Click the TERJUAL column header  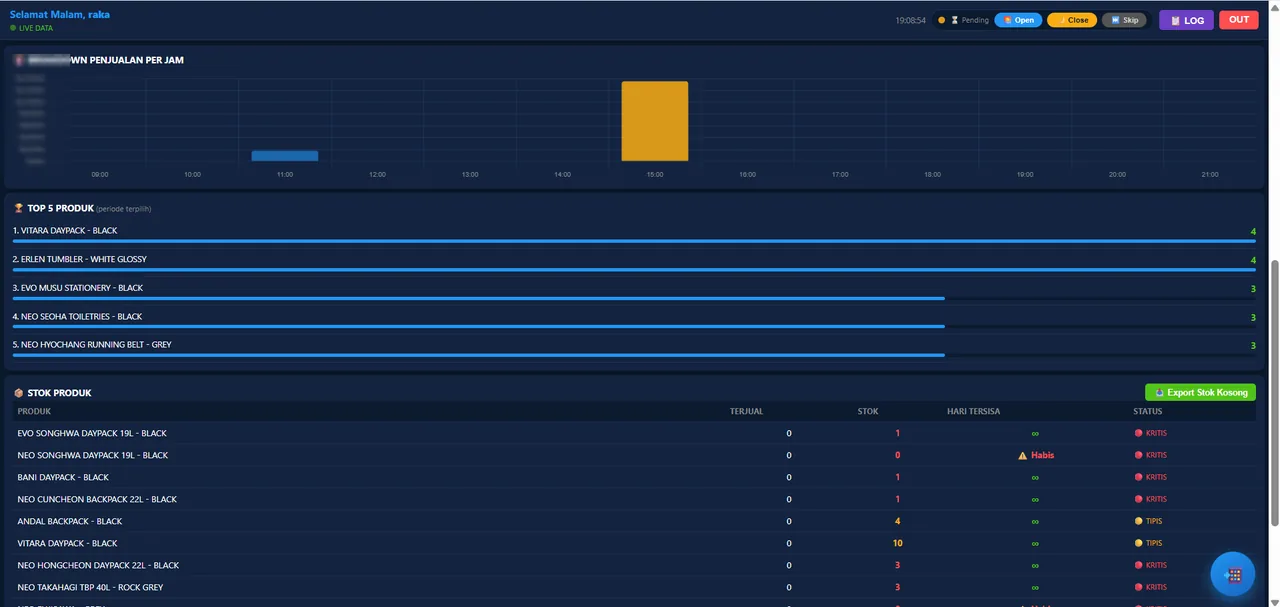[x=746, y=411]
